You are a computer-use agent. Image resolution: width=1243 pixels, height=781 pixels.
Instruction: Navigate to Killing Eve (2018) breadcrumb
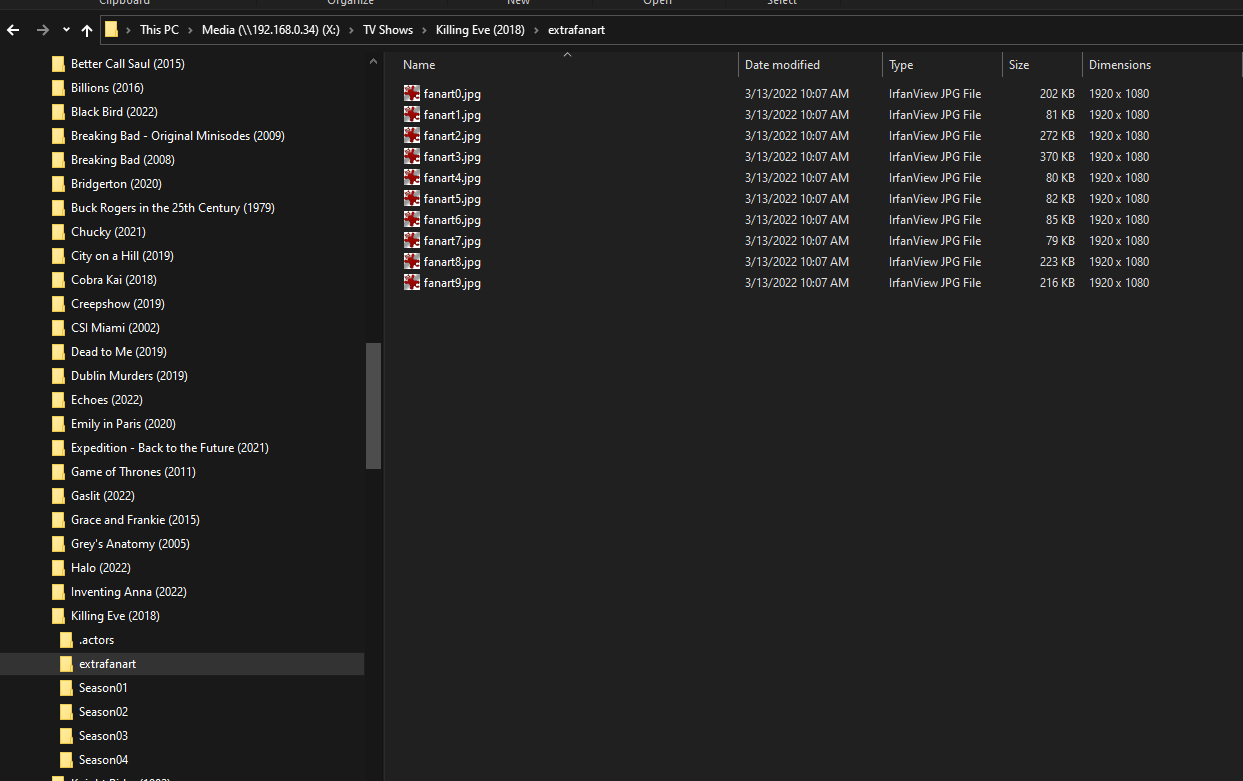tap(480, 30)
